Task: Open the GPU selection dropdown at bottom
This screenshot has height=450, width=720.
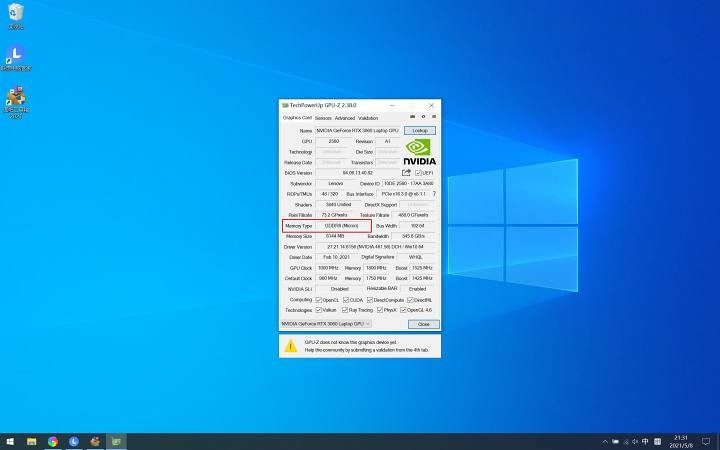Action: (x=326, y=324)
